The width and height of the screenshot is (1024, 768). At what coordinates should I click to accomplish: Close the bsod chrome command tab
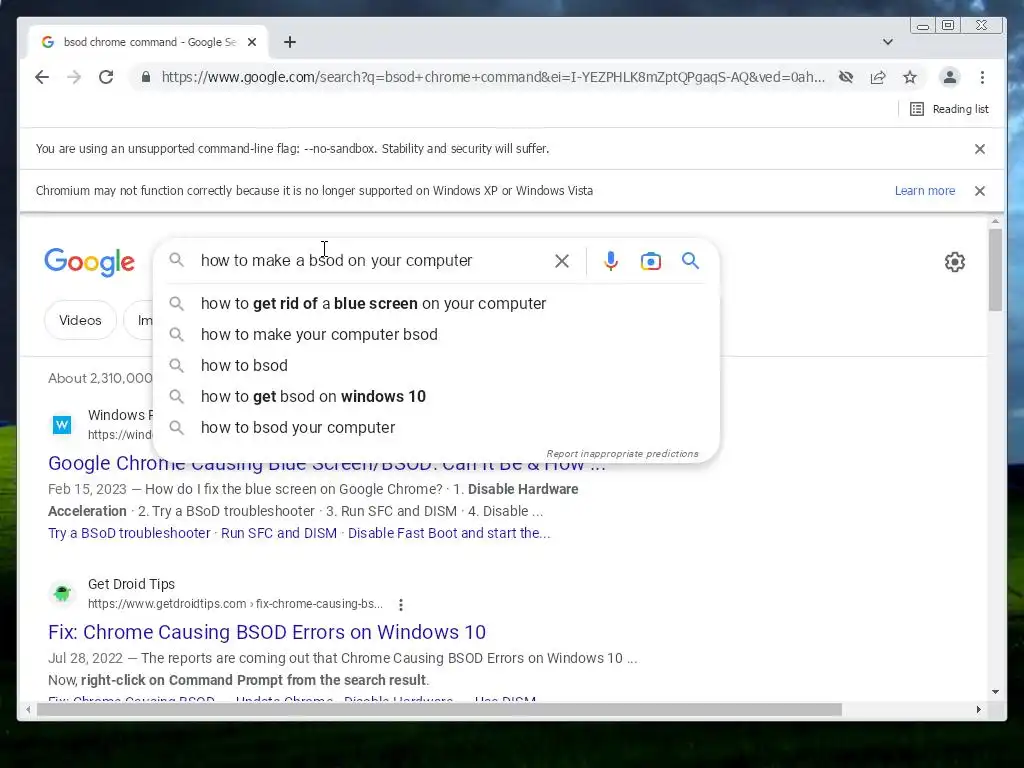click(x=252, y=42)
